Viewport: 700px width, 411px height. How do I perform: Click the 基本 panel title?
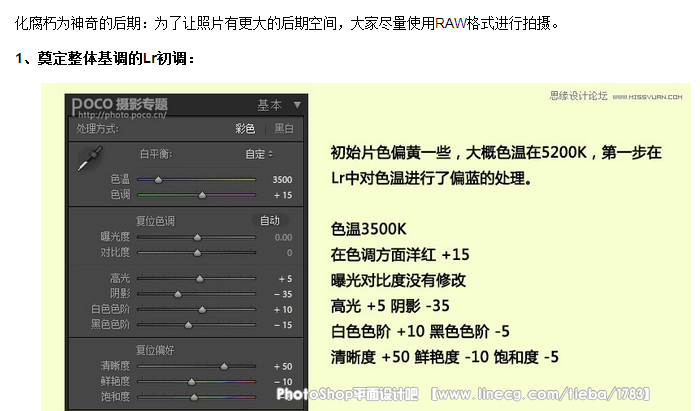270,105
